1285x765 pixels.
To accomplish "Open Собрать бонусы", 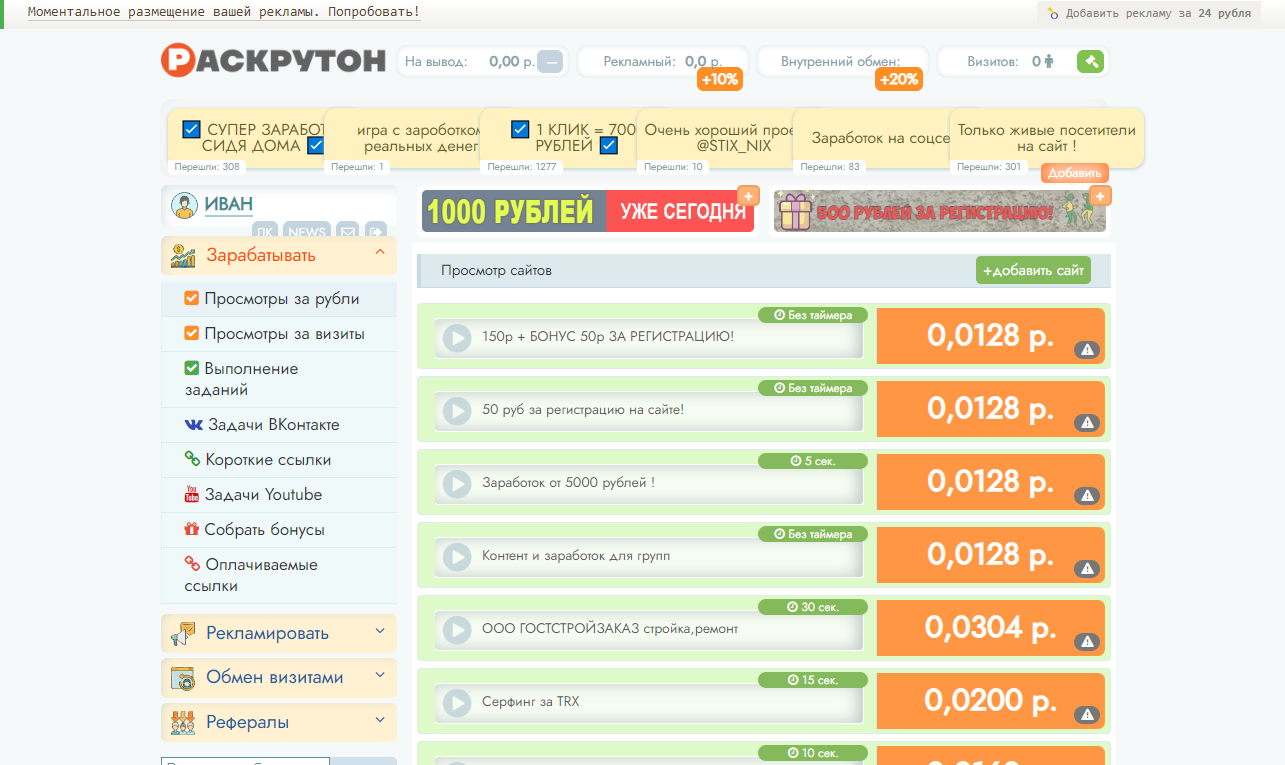I will click(x=279, y=530).
